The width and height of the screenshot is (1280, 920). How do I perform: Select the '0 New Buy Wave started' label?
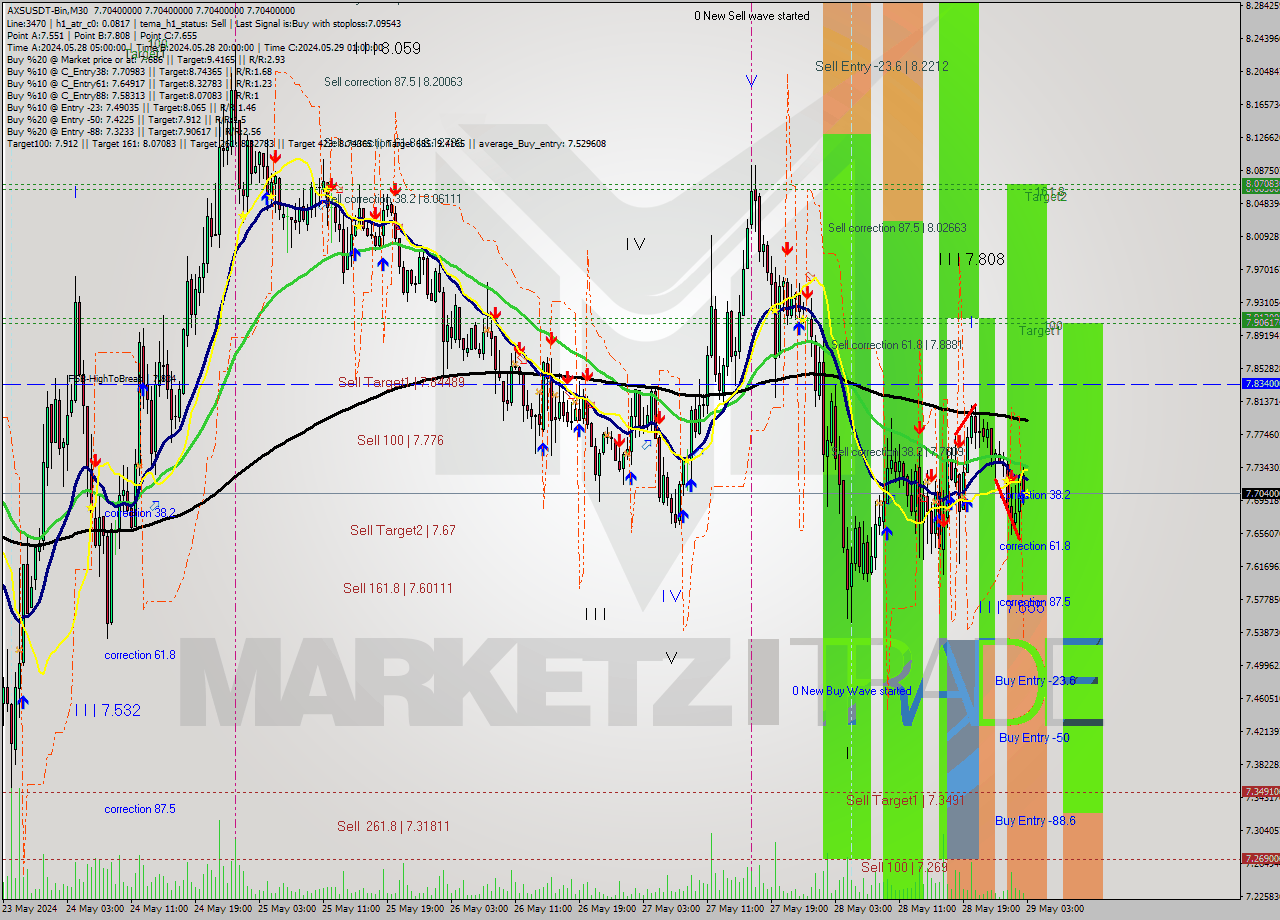(x=851, y=691)
